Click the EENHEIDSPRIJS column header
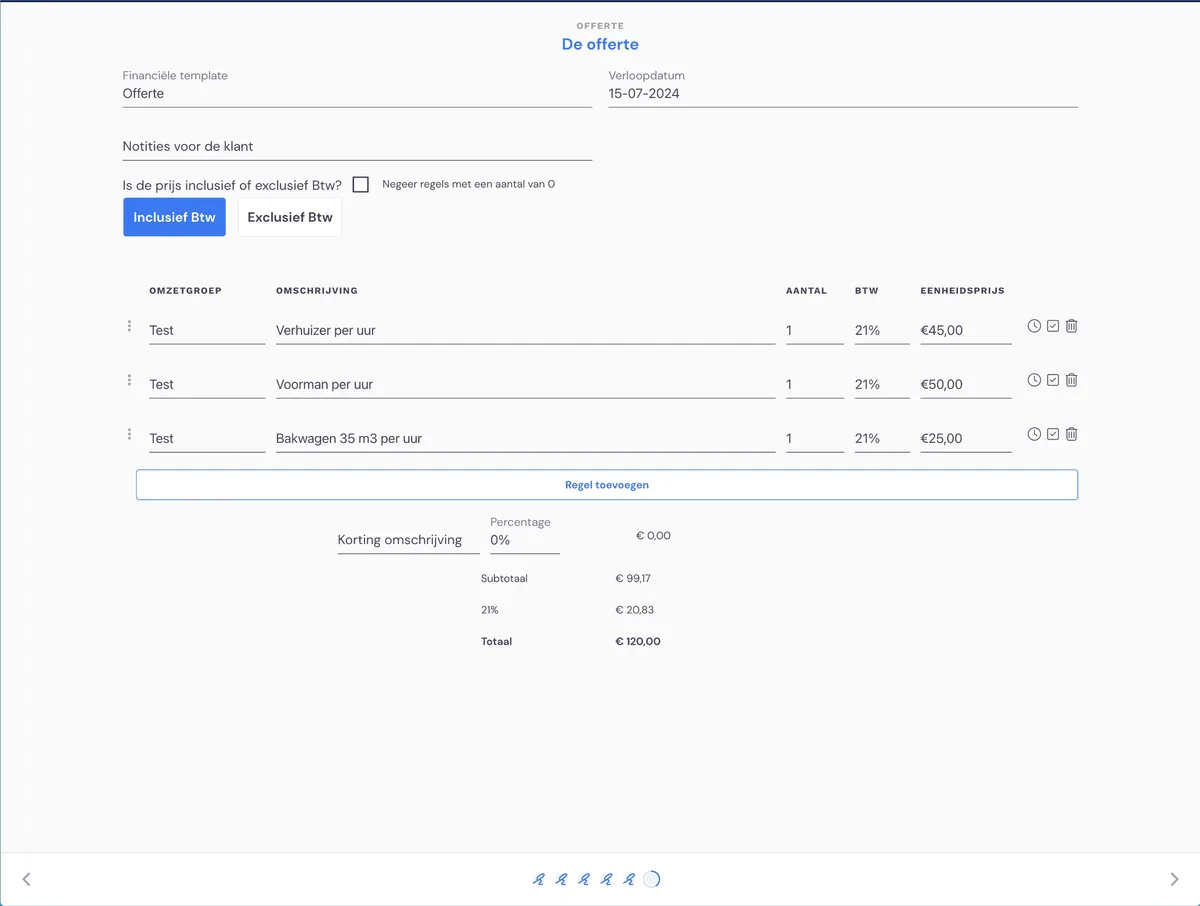The image size is (1200, 906). (963, 291)
